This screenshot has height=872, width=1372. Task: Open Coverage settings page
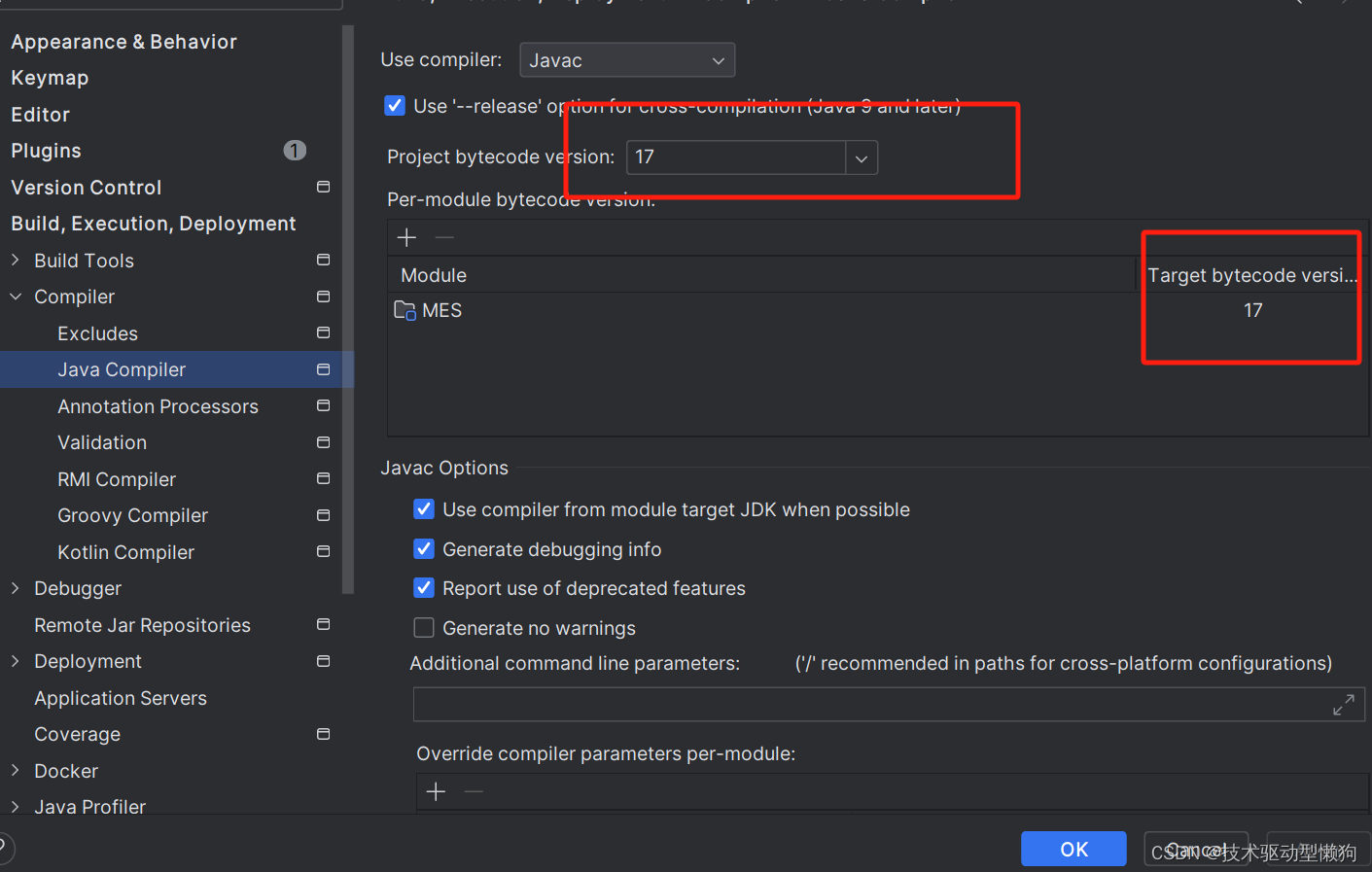(77, 734)
